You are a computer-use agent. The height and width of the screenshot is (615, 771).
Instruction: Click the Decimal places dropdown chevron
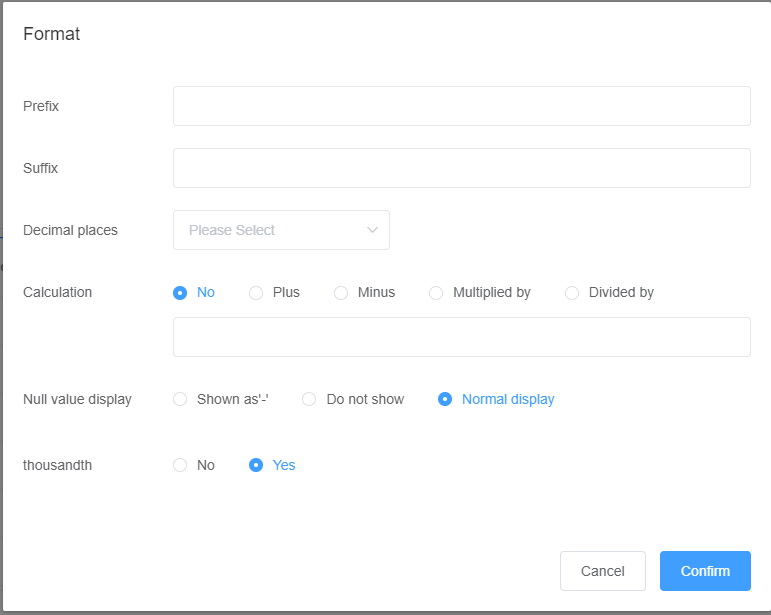pos(372,230)
